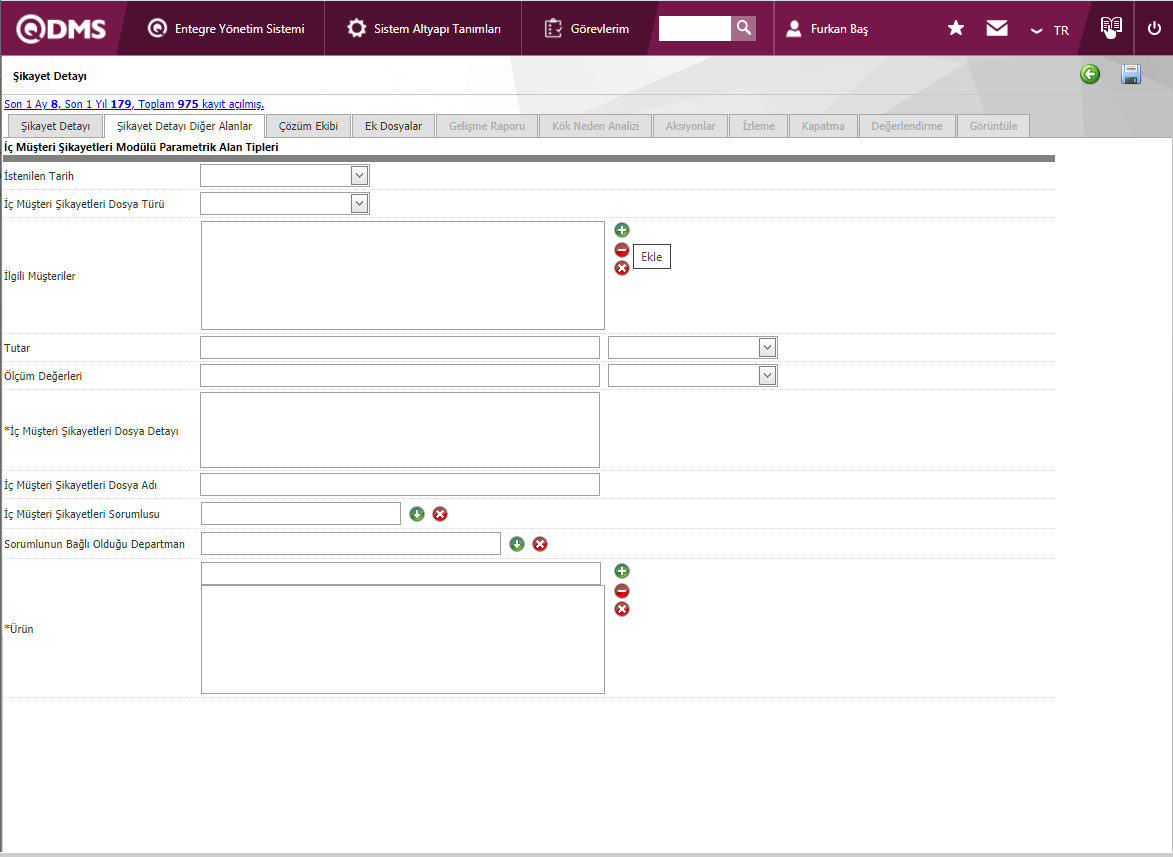Open favorites star icon

955,28
